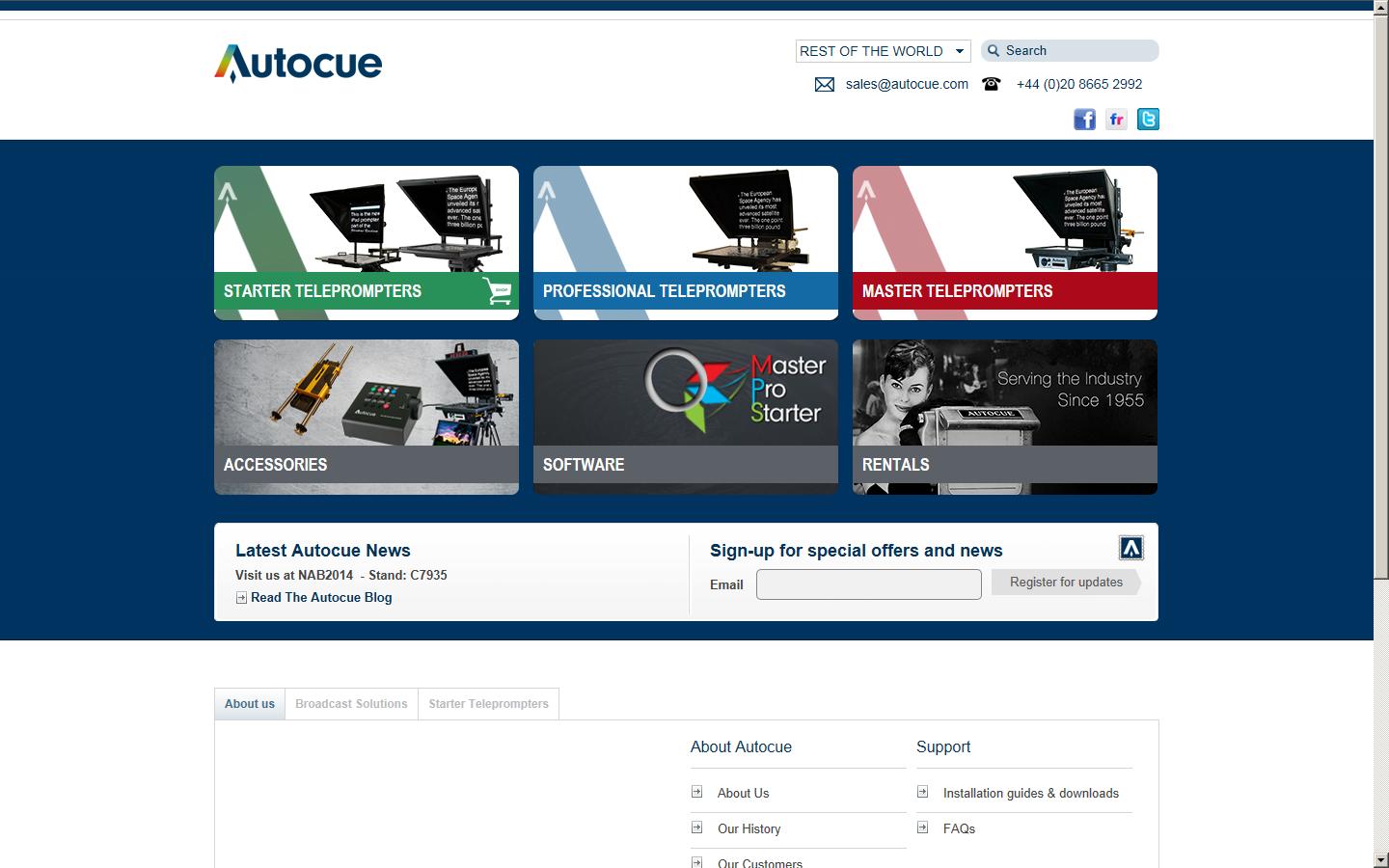This screenshot has height=868, width=1389.
Task: Open Autocue's Facebook page icon
Action: click(1084, 120)
